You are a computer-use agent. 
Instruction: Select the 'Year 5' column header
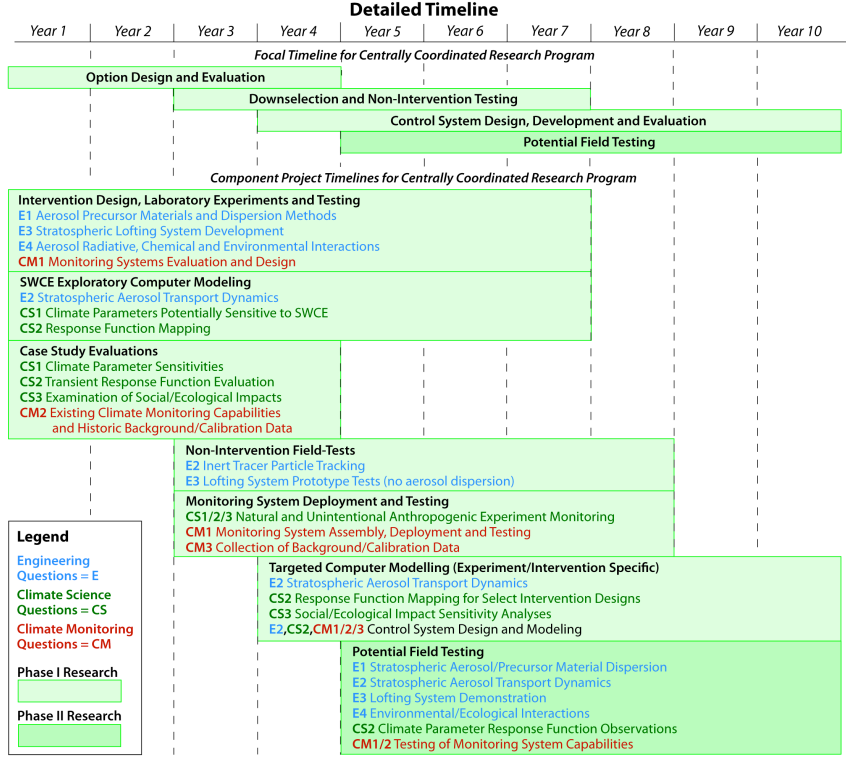[x=382, y=31]
